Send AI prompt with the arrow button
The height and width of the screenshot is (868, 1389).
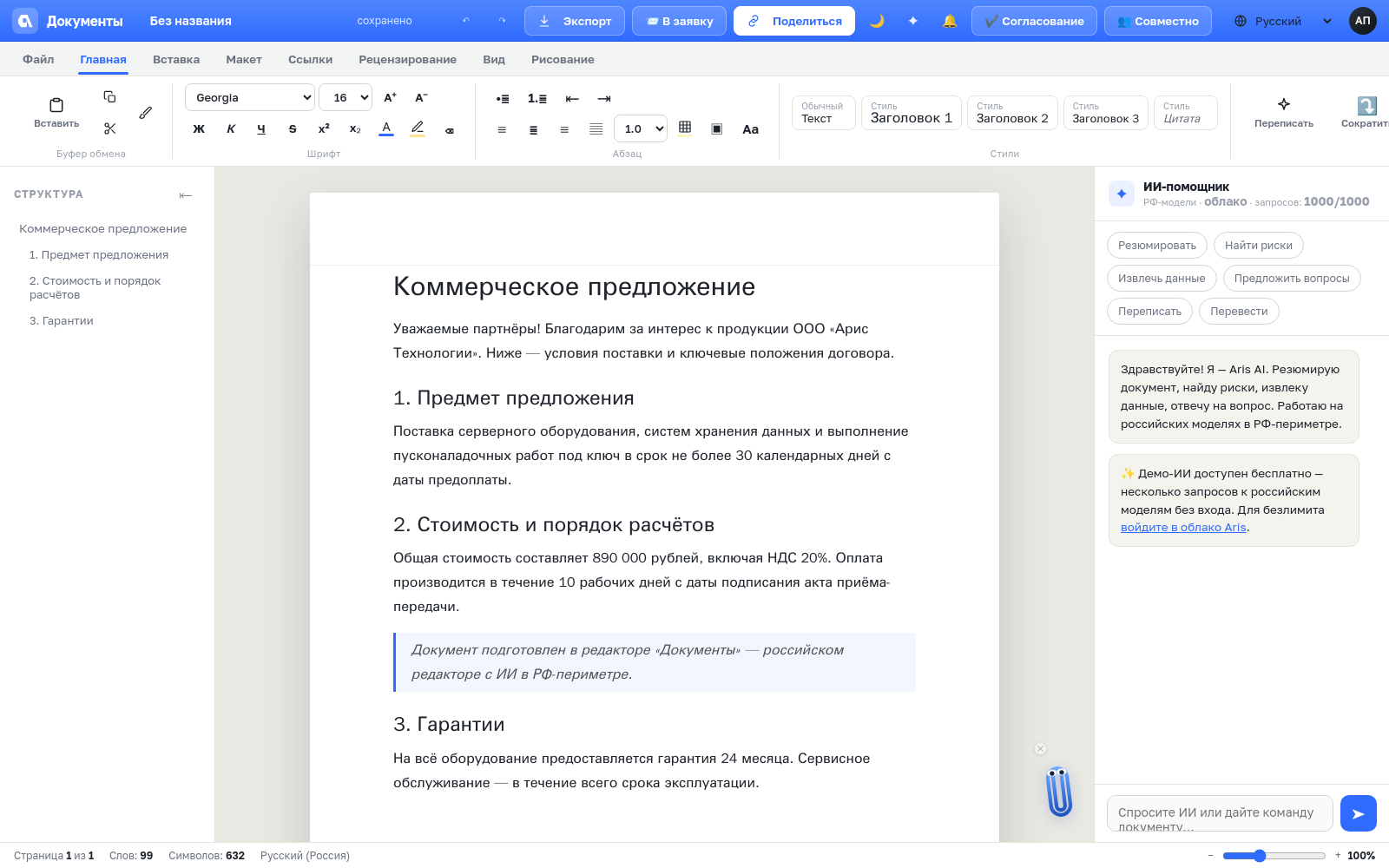click(1359, 813)
